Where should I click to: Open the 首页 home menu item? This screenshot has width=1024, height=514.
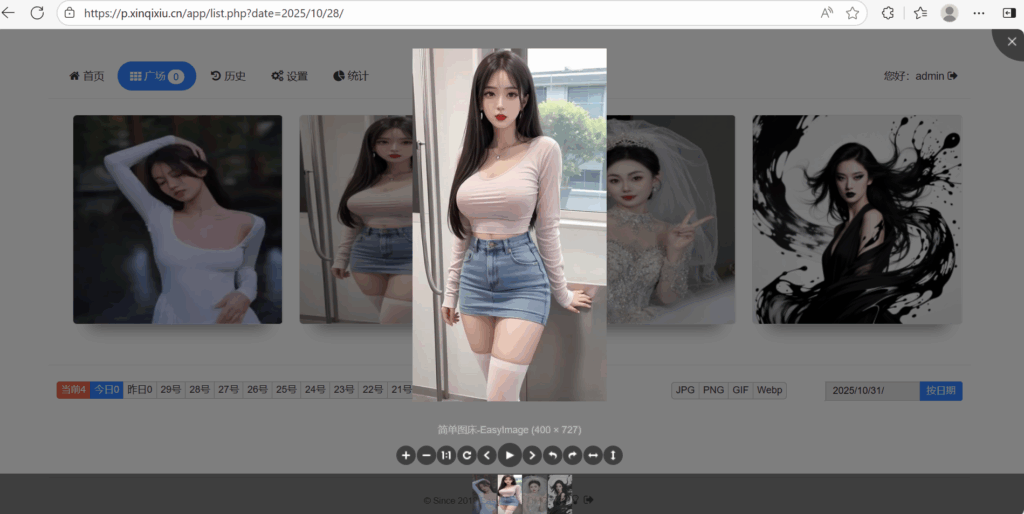coord(86,76)
